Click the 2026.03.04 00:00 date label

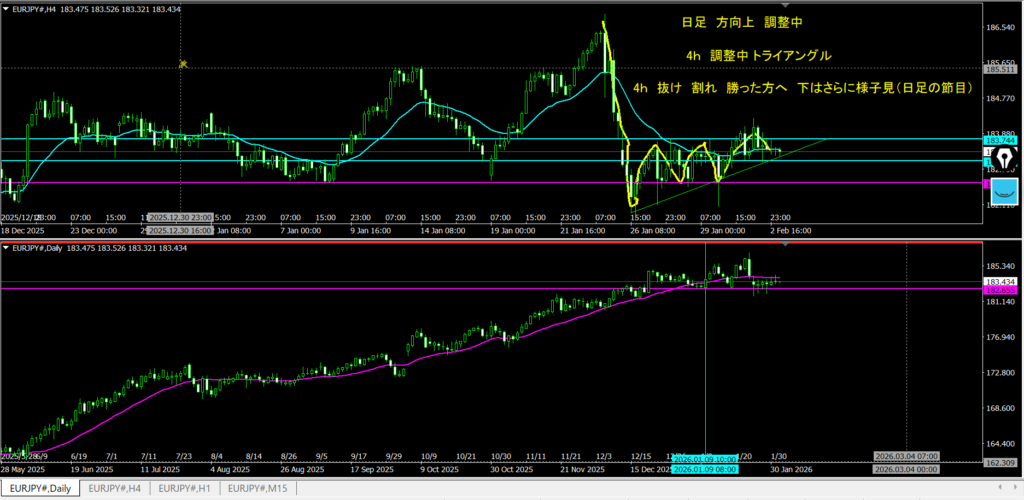click(x=908, y=468)
